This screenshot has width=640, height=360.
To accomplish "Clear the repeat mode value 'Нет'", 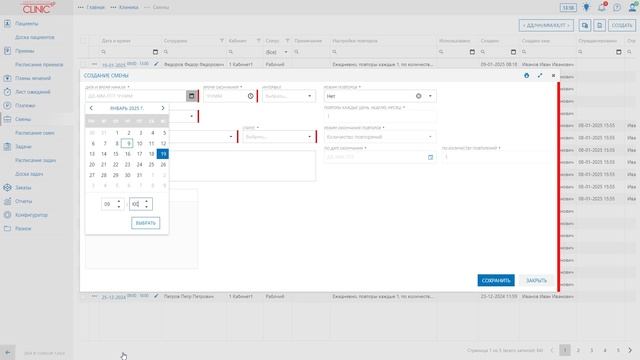I will 418,96.
